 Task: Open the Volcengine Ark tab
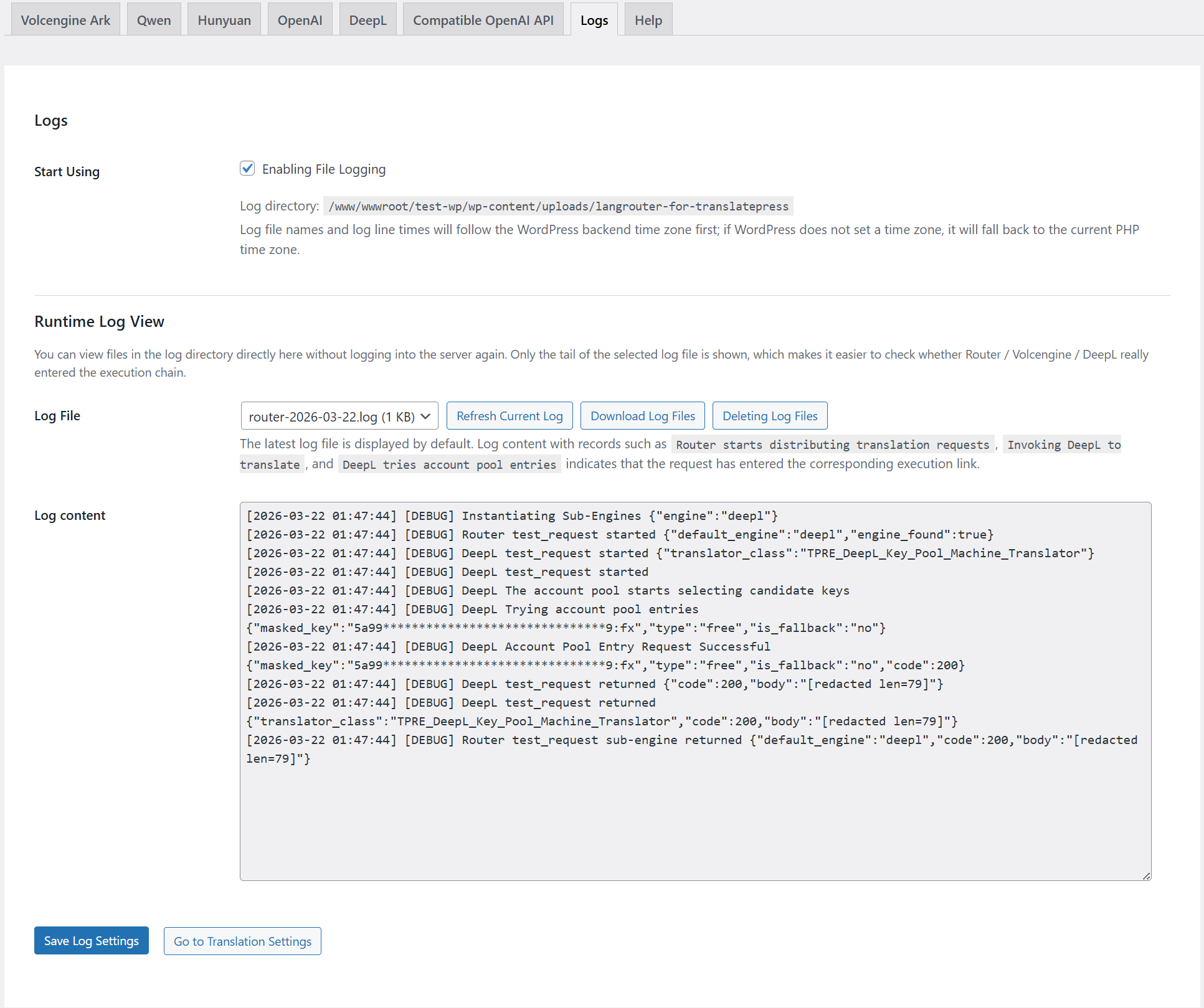[x=65, y=19]
